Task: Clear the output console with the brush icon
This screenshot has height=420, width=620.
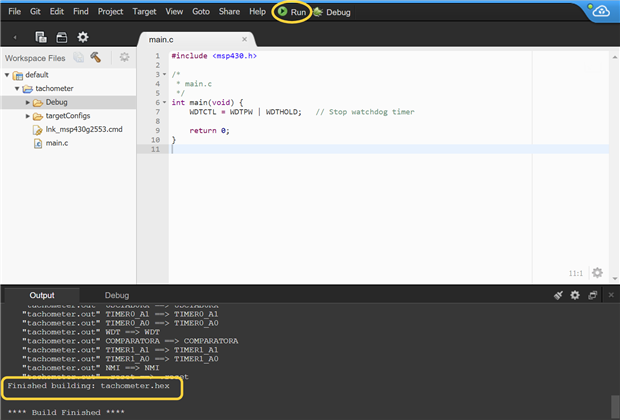Action: tap(558, 295)
